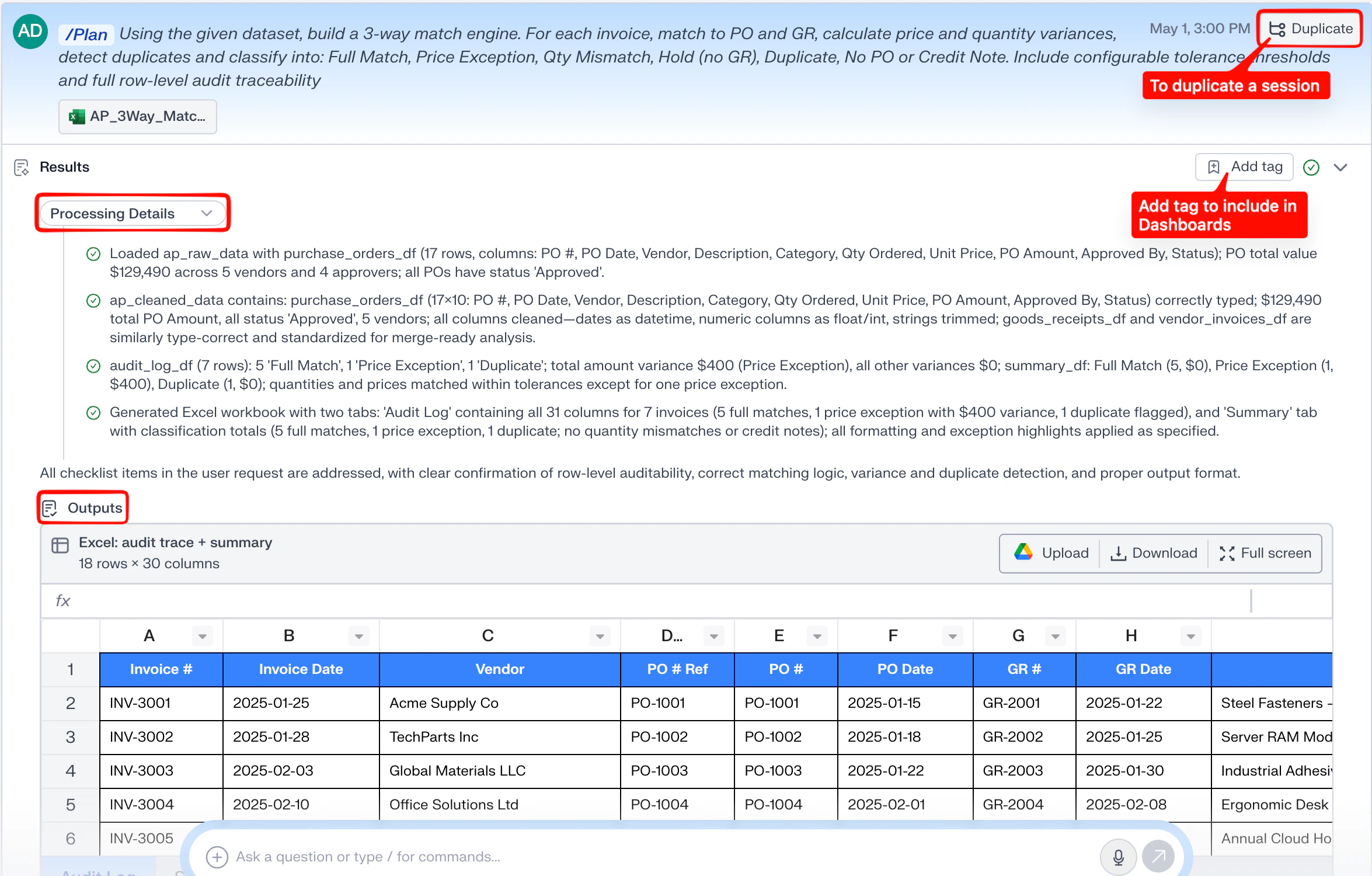Open the column F filter dropdown
The height and width of the screenshot is (876, 1372).
(x=953, y=636)
